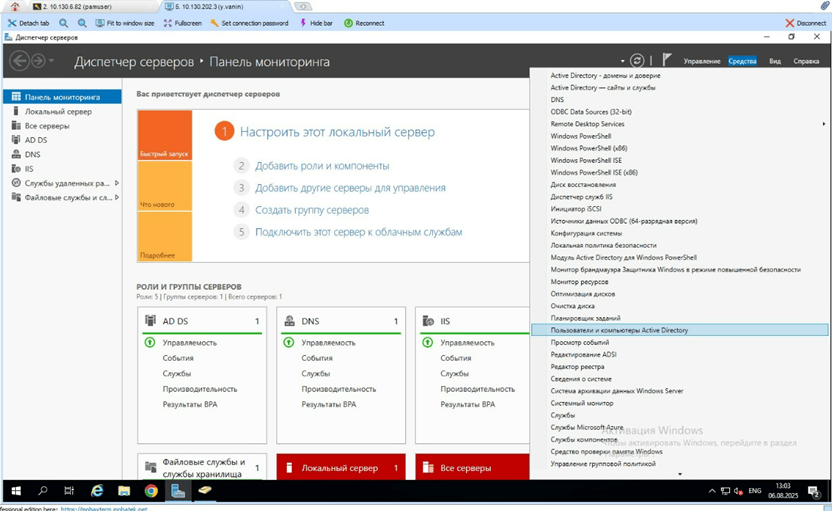Open the notifications flag icon
Viewport: 832px width, 511px height.
[667, 60]
